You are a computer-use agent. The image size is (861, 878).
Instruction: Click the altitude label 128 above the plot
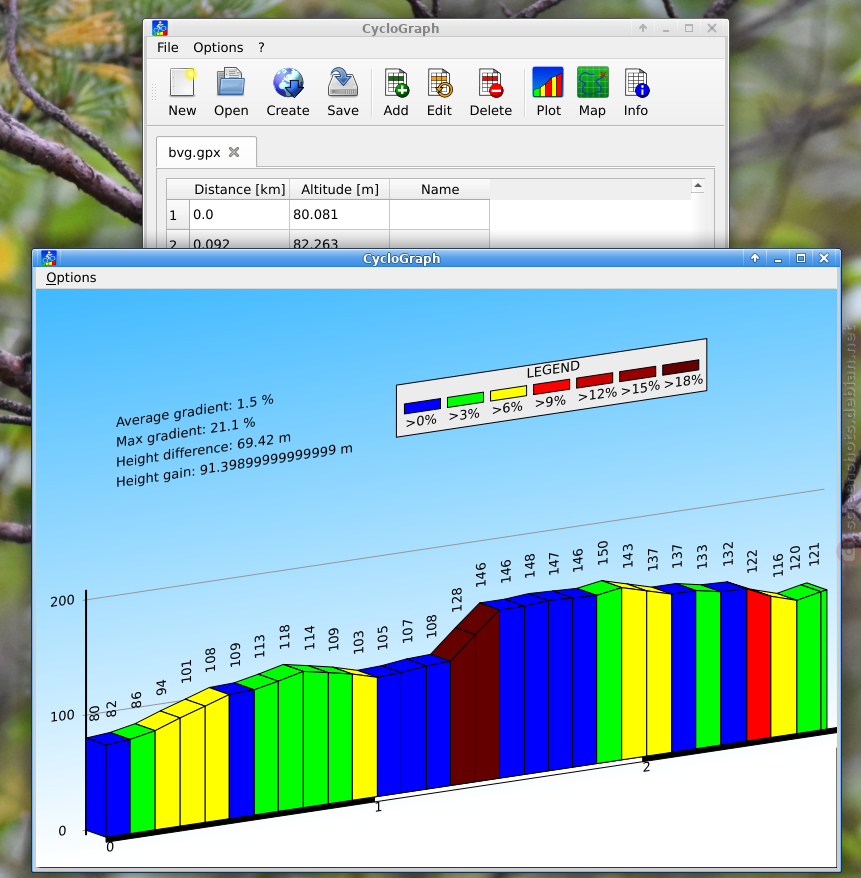(x=457, y=600)
